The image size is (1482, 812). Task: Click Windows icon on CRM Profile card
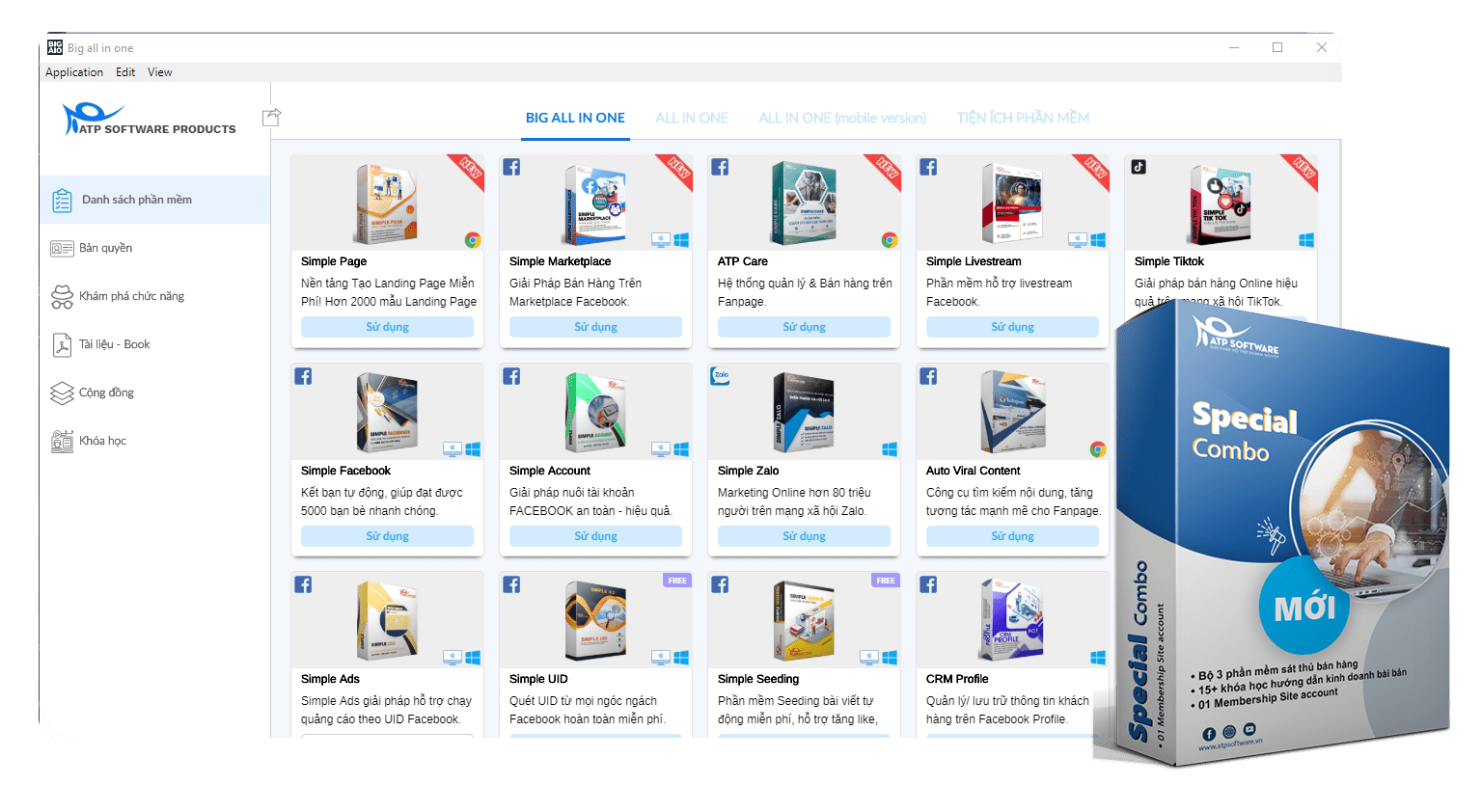pyautogui.click(x=1098, y=658)
